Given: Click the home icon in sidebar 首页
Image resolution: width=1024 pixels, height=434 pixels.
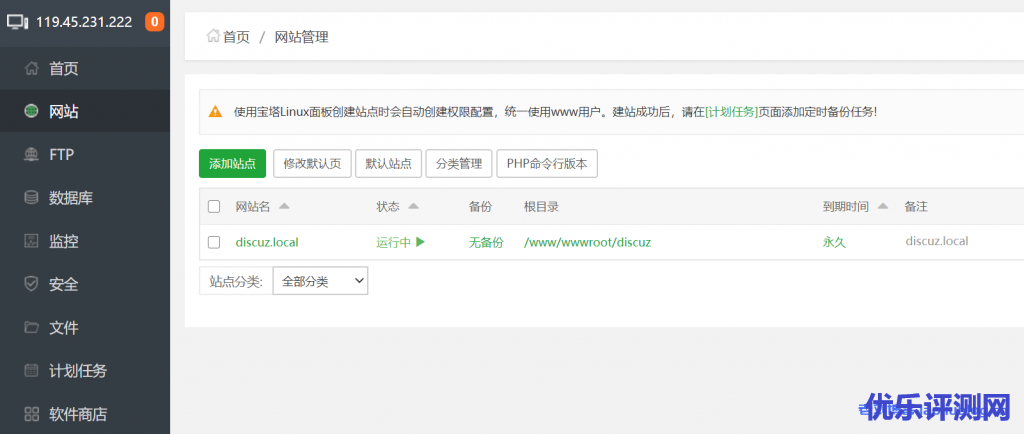Looking at the screenshot, I should point(31,68).
